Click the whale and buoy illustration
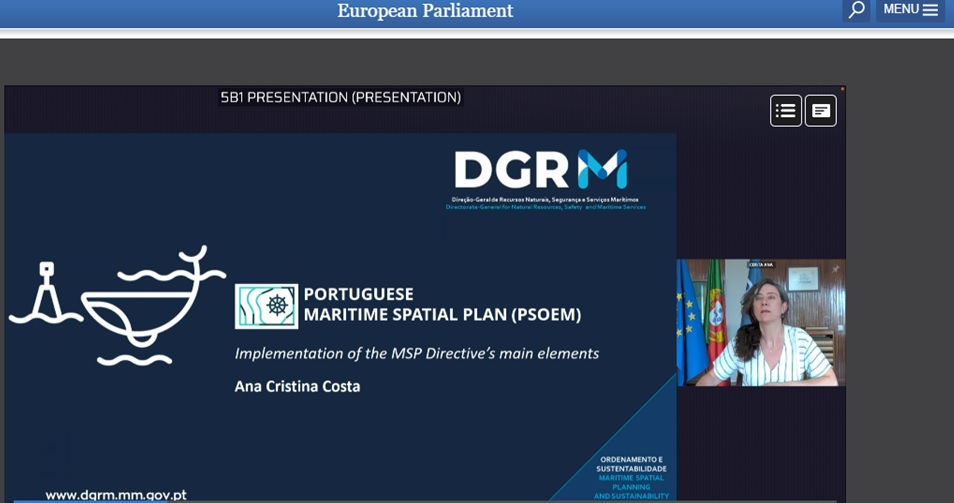 [x=117, y=305]
